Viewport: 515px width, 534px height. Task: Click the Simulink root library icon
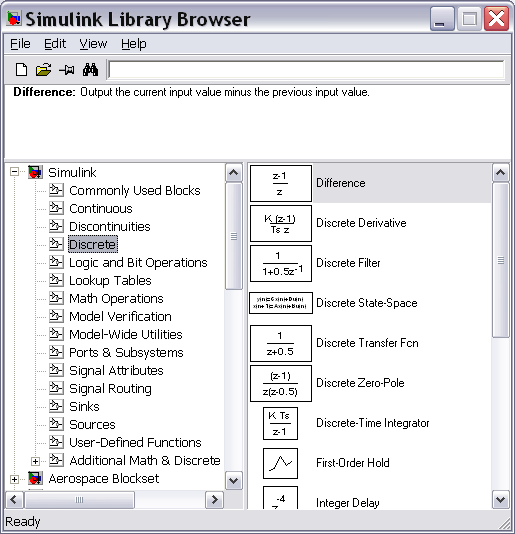click(35, 172)
